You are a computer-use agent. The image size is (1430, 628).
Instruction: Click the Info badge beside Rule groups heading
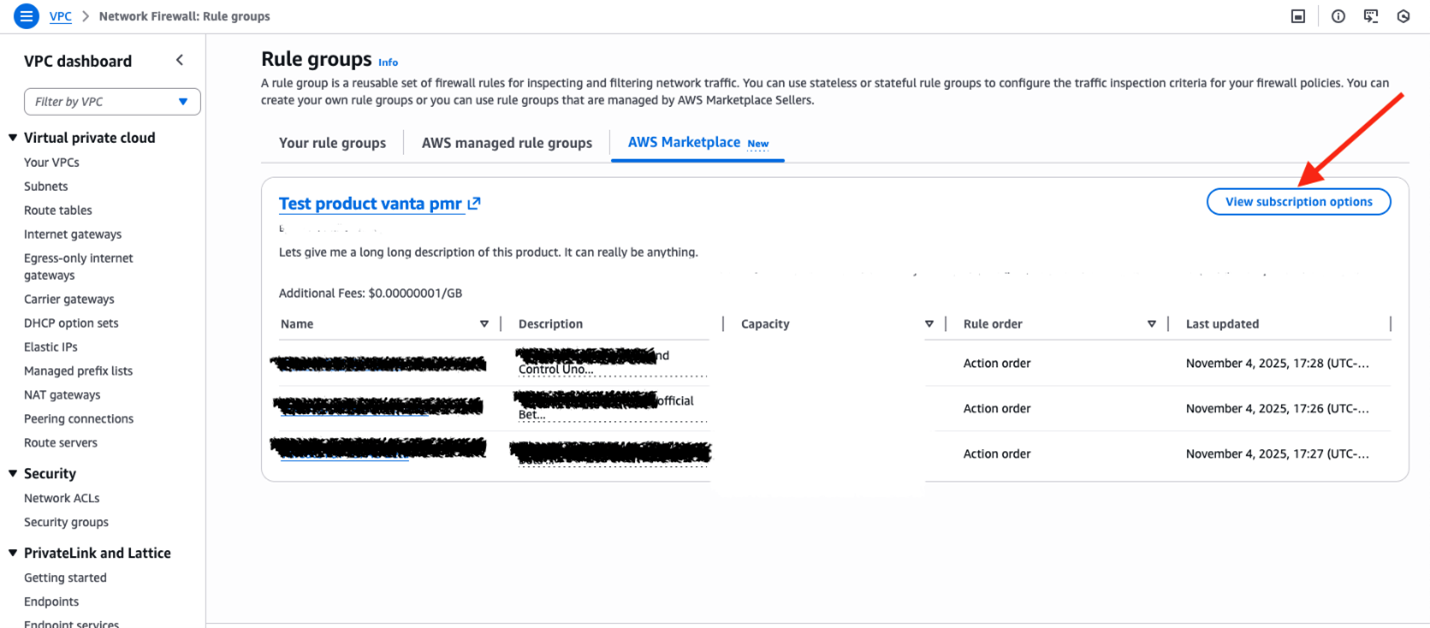[x=388, y=61]
